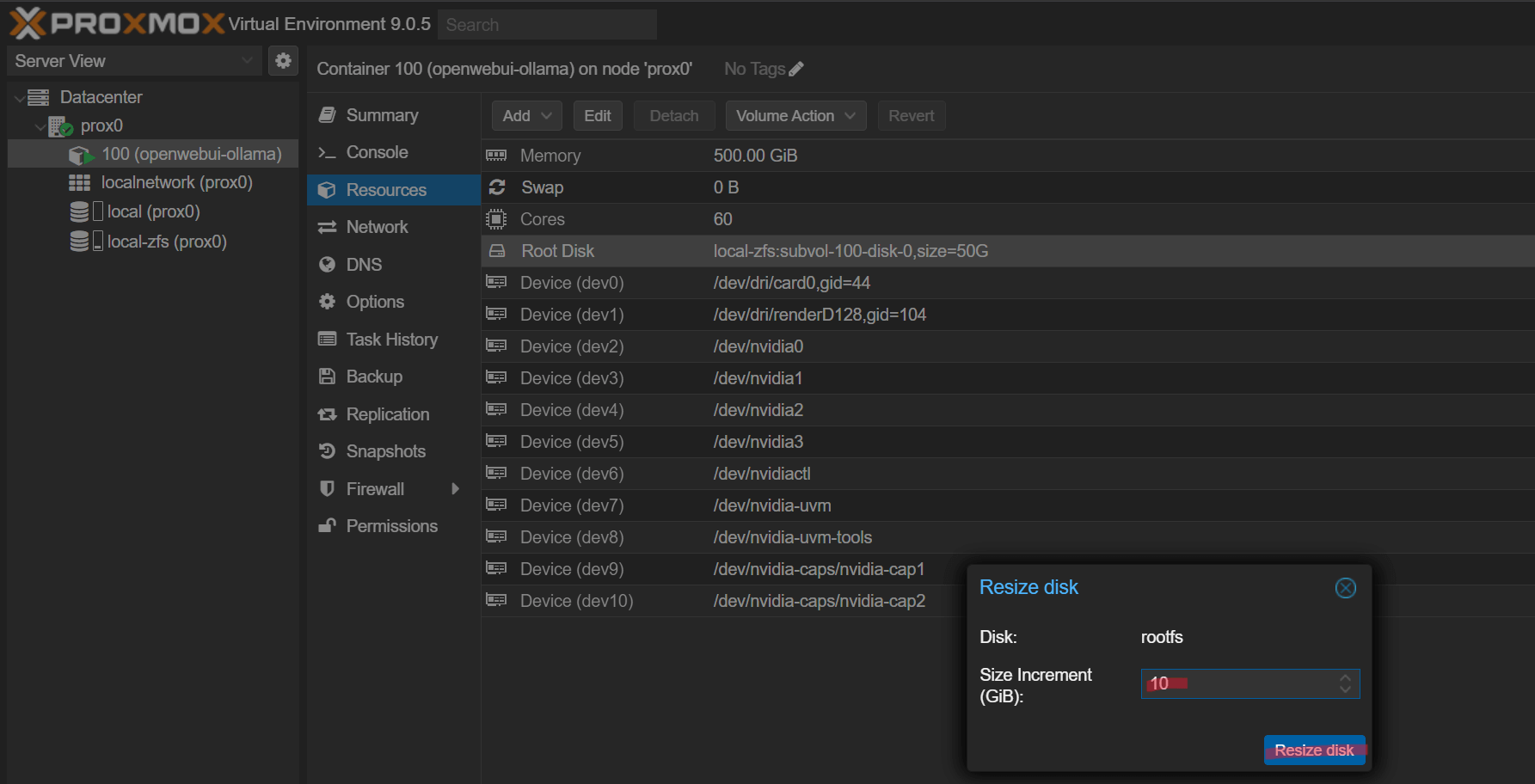The width and height of the screenshot is (1535, 784).
Task: Click the local-zfs storage icon
Action: (x=81, y=242)
